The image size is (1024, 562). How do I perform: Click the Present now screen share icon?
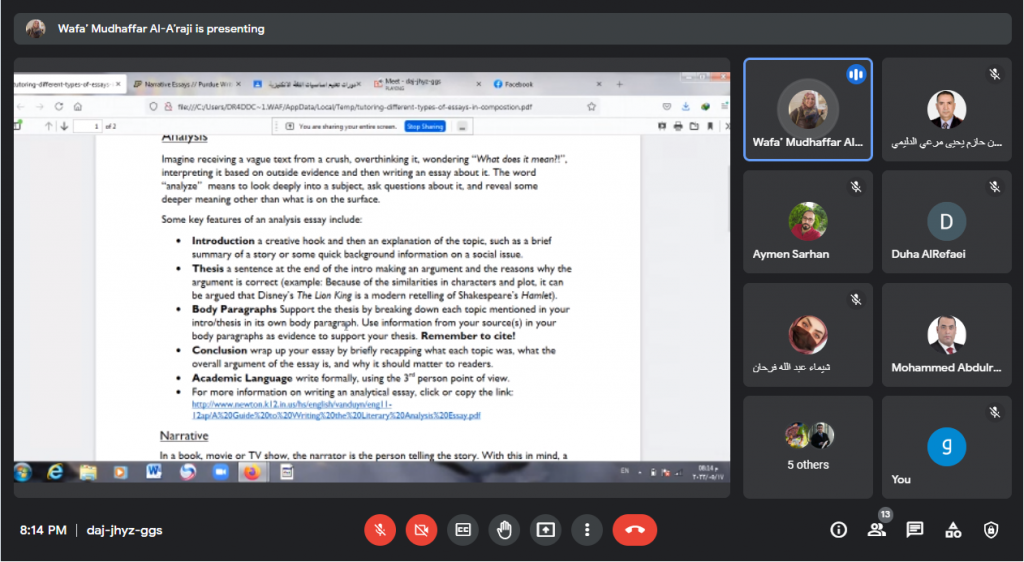[x=546, y=530]
